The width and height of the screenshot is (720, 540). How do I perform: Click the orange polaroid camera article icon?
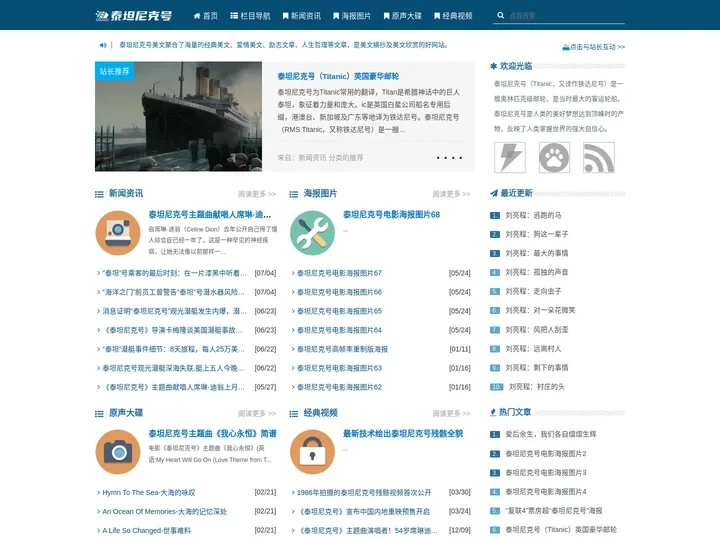coord(118,233)
